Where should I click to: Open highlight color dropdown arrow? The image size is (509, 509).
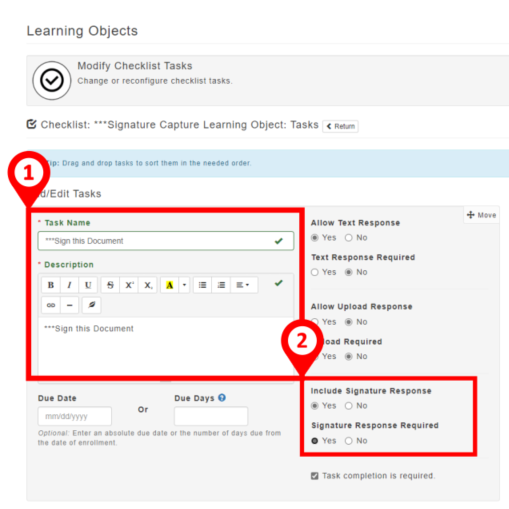click(x=184, y=285)
